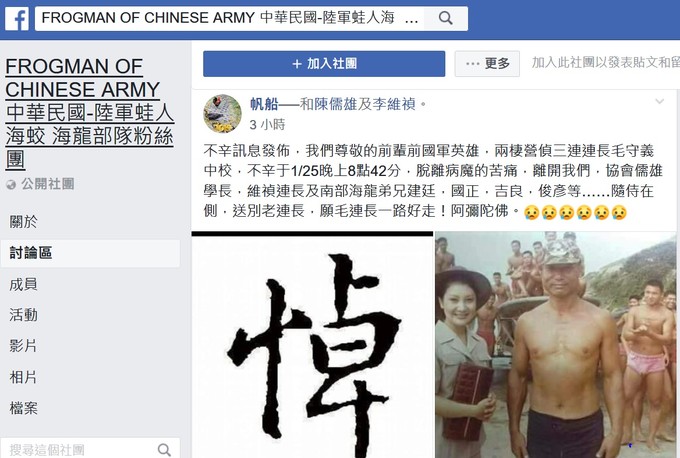Click the group search magnifier icon in sidebar
Image resolution: width=680 pixels, height=458 pixels.
[164, 450]
